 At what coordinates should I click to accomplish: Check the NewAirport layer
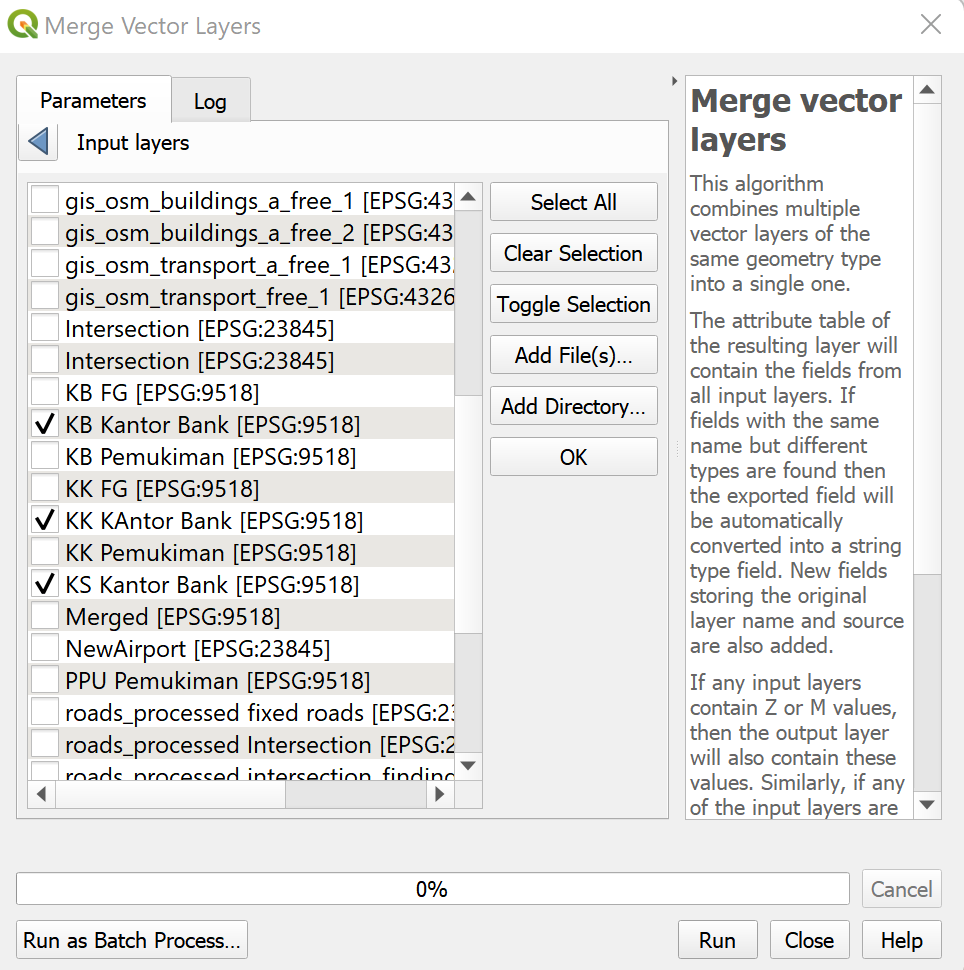point(44,649)
